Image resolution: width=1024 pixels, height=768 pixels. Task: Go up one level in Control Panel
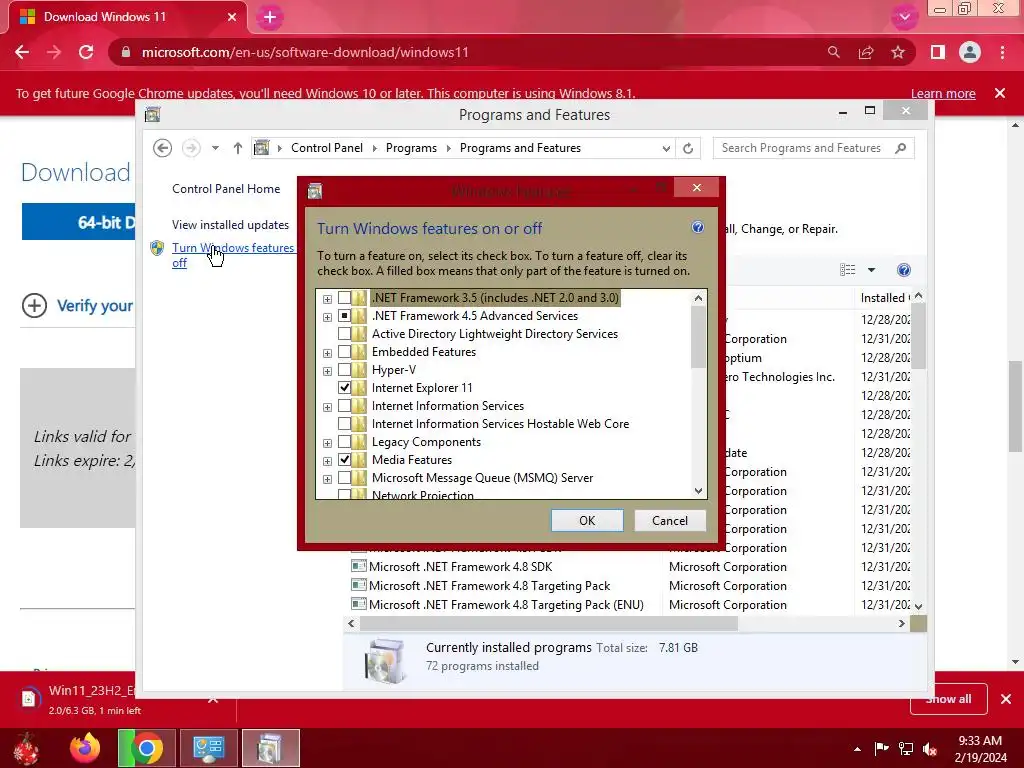(238, 148)
